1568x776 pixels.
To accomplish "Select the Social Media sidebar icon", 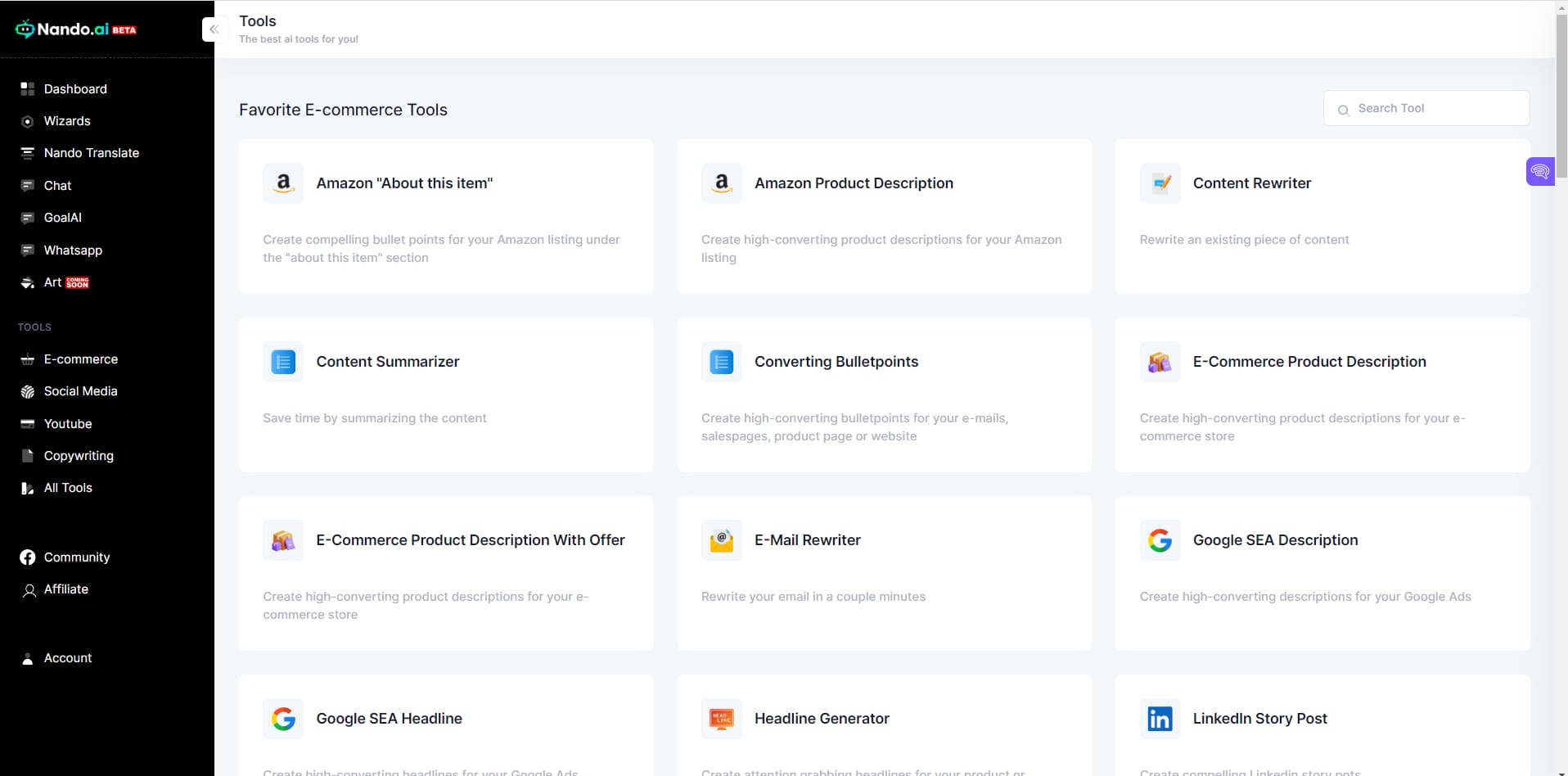I will (x=27, y=391).
